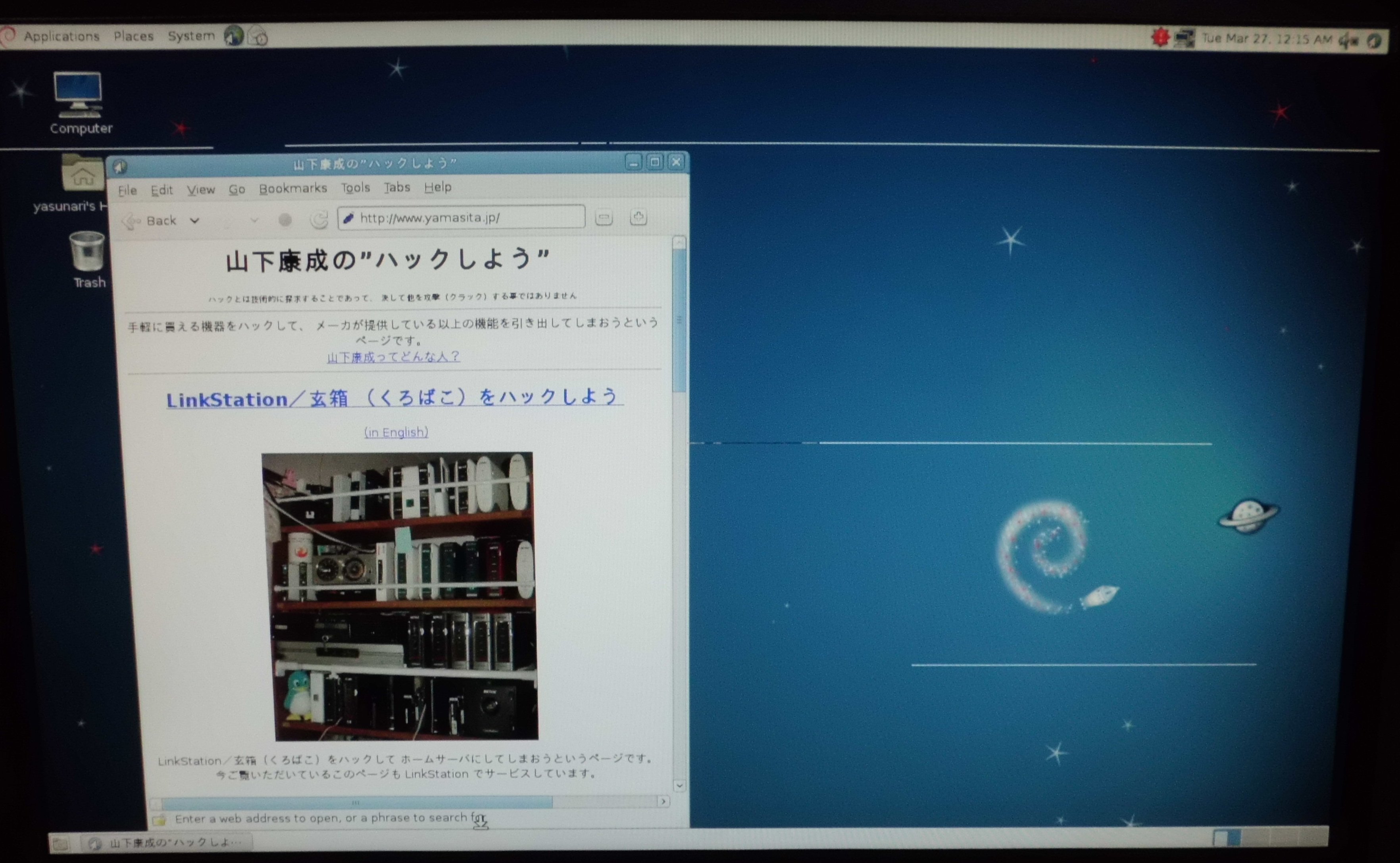Click the Back navigation button
Viewport: 1400px width, 863px height.
coord(150,221)
